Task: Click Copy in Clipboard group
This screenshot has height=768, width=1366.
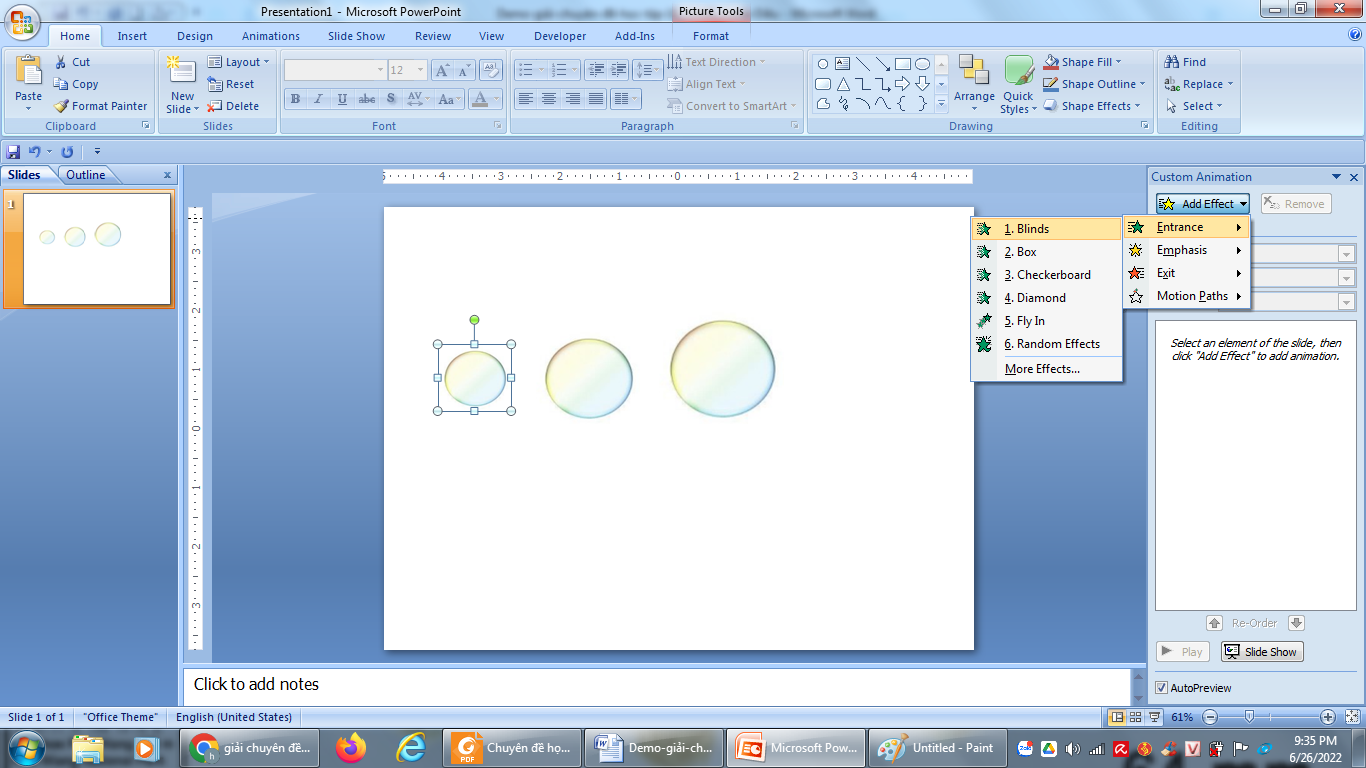Action: pos(76,84)
